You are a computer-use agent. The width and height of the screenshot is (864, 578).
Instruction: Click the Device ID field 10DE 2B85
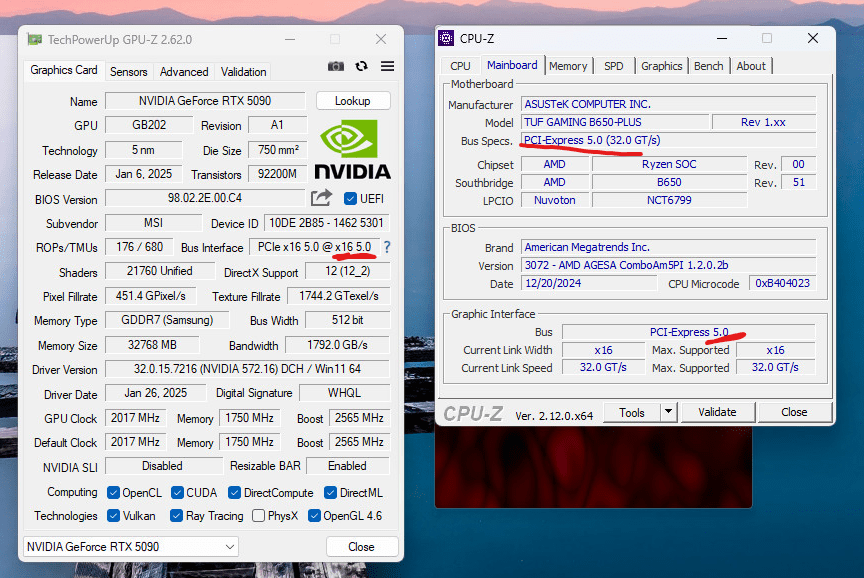pyautogui.click(x=326, y=223)
